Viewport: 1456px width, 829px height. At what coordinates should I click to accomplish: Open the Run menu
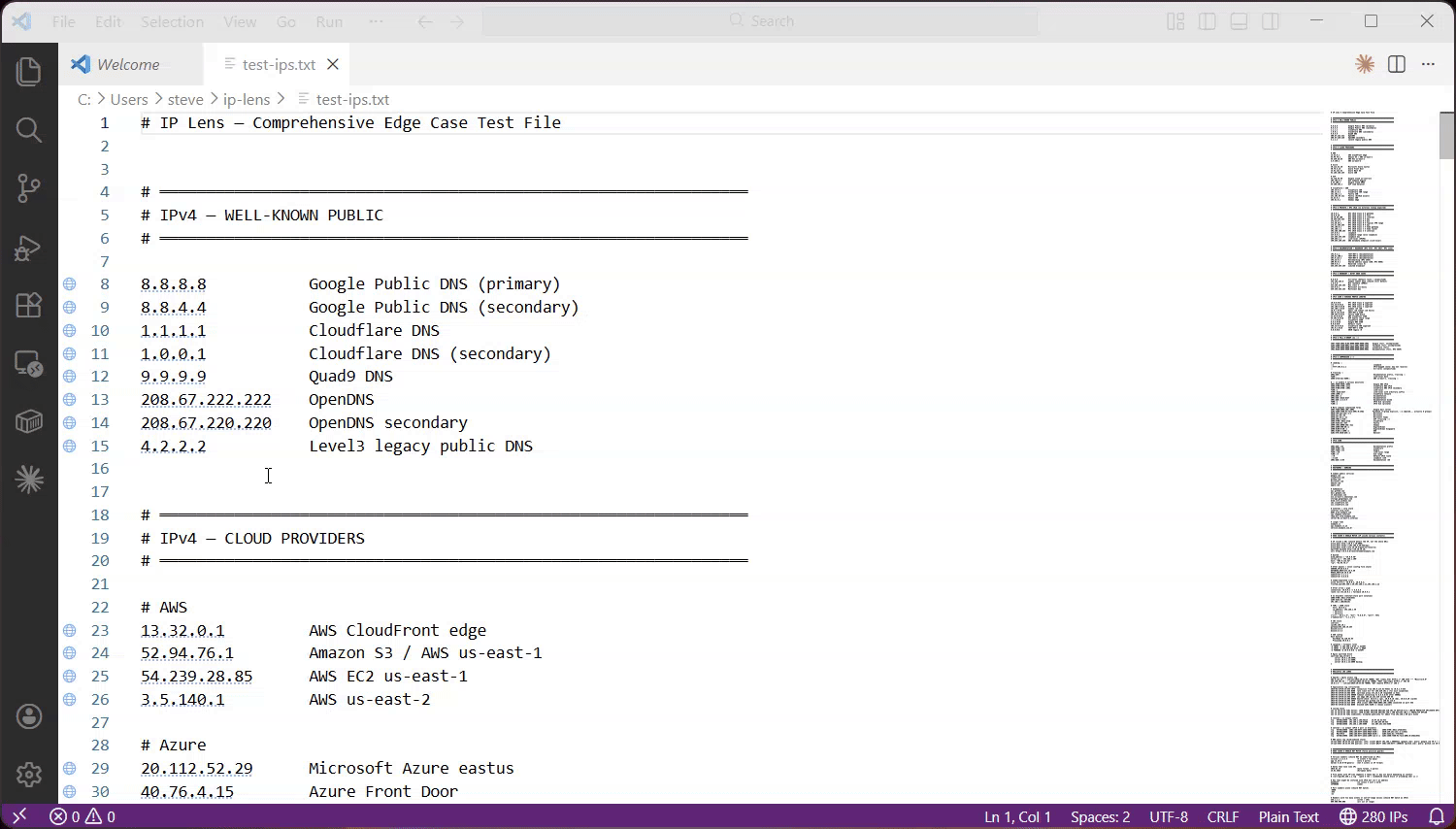(329, 21)
